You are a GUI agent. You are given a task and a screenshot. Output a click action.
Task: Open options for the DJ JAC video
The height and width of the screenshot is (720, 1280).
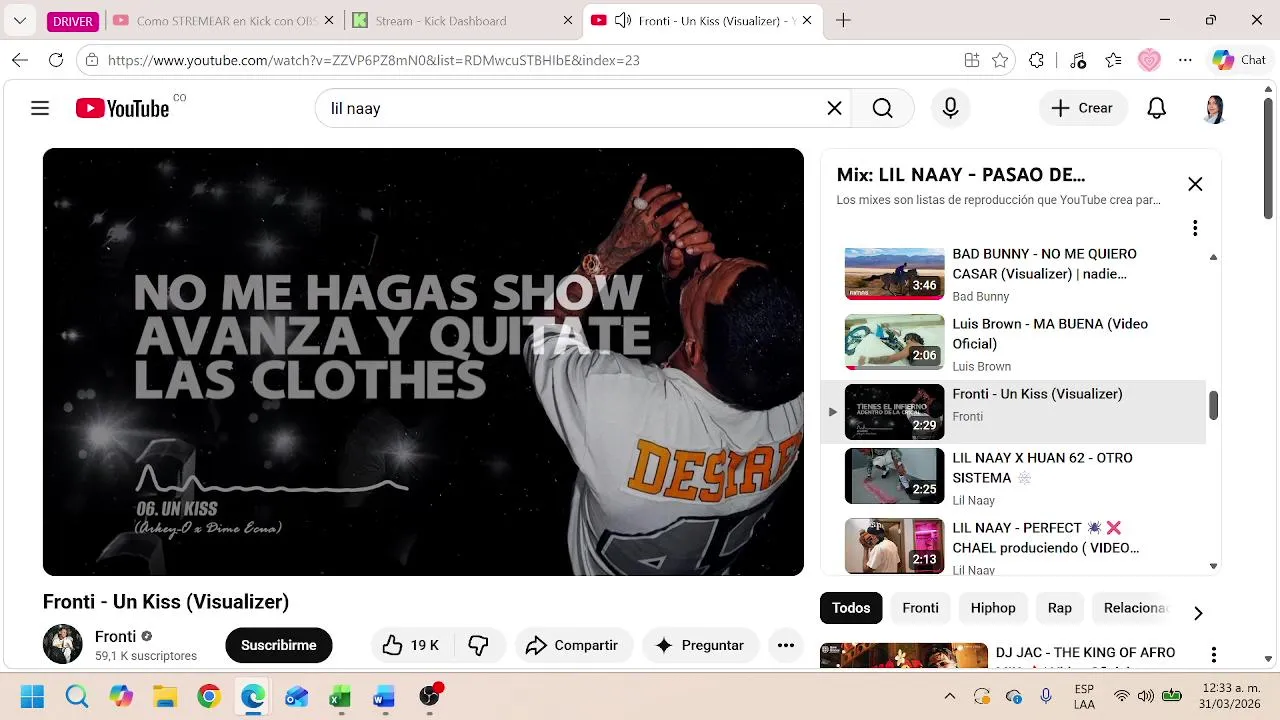click(x=1214, y=655)
